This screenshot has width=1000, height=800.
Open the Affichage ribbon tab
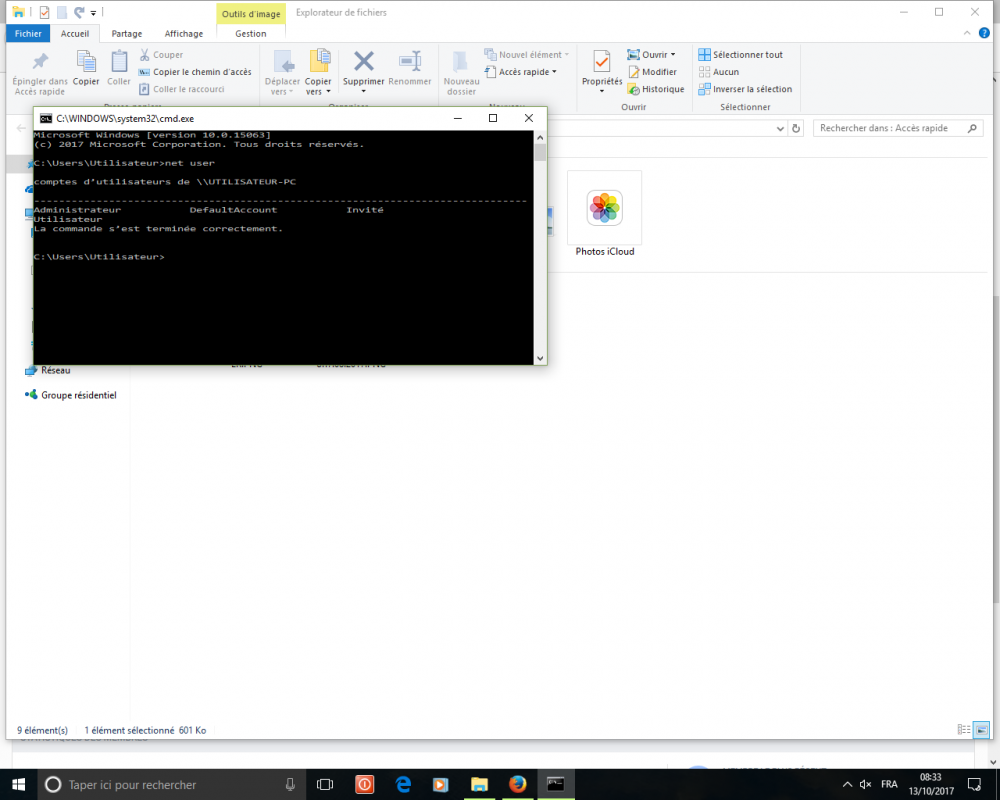(x=183, y=33)
